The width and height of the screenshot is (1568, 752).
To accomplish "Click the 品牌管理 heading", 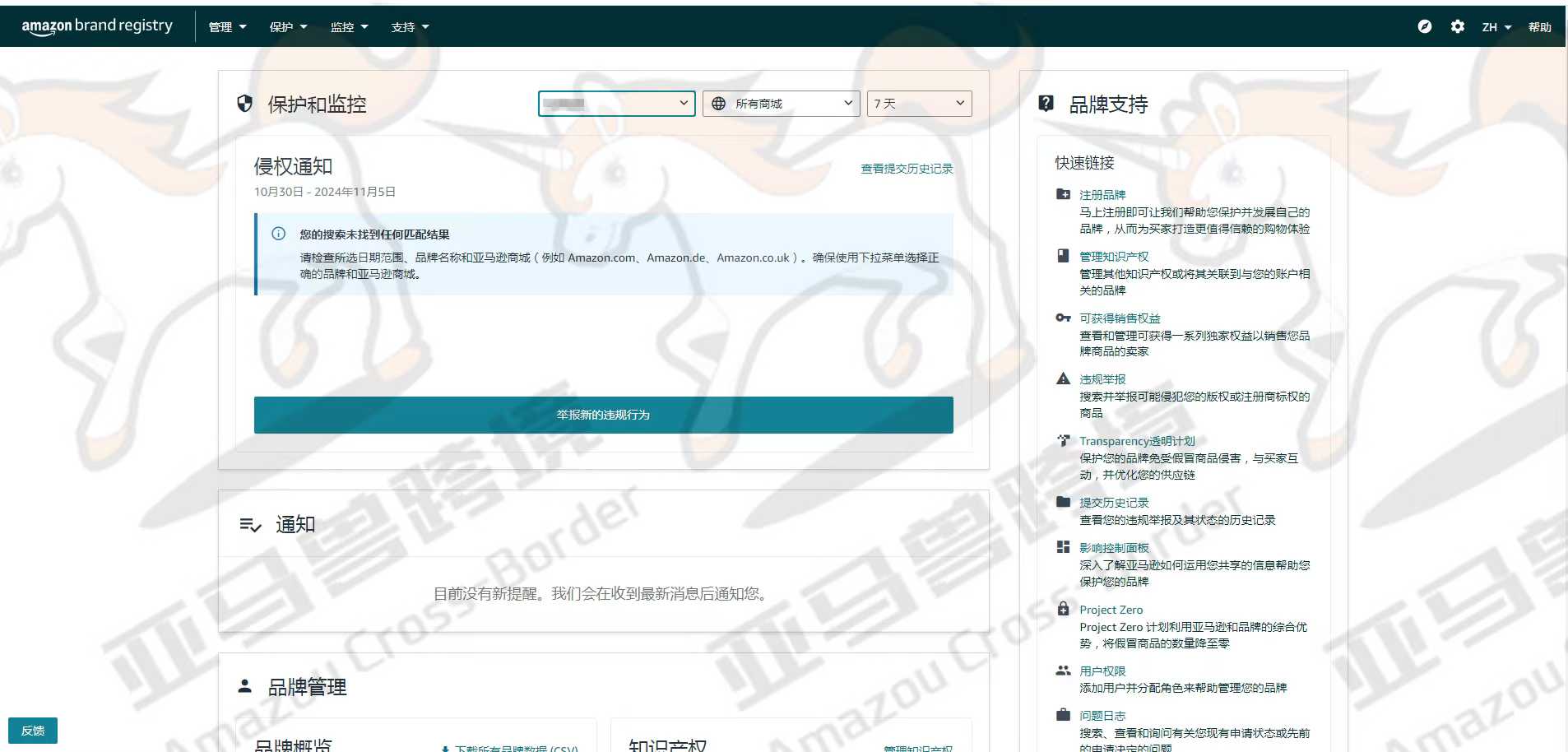I will click(307, 687).
